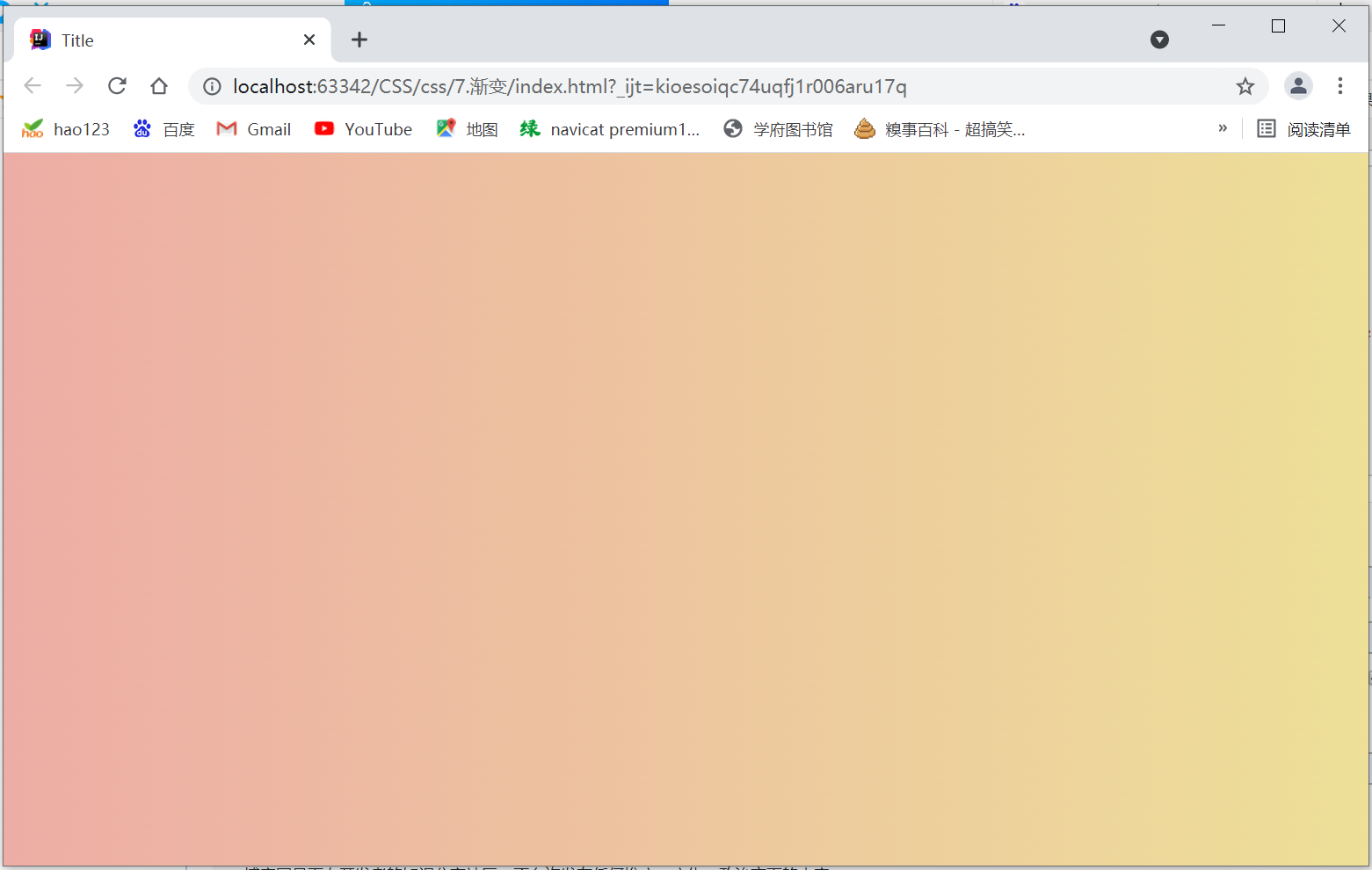Screen dimensions: 1372x870
Task: Open the navicat premium bookmark
Action: tap(610, 129)
